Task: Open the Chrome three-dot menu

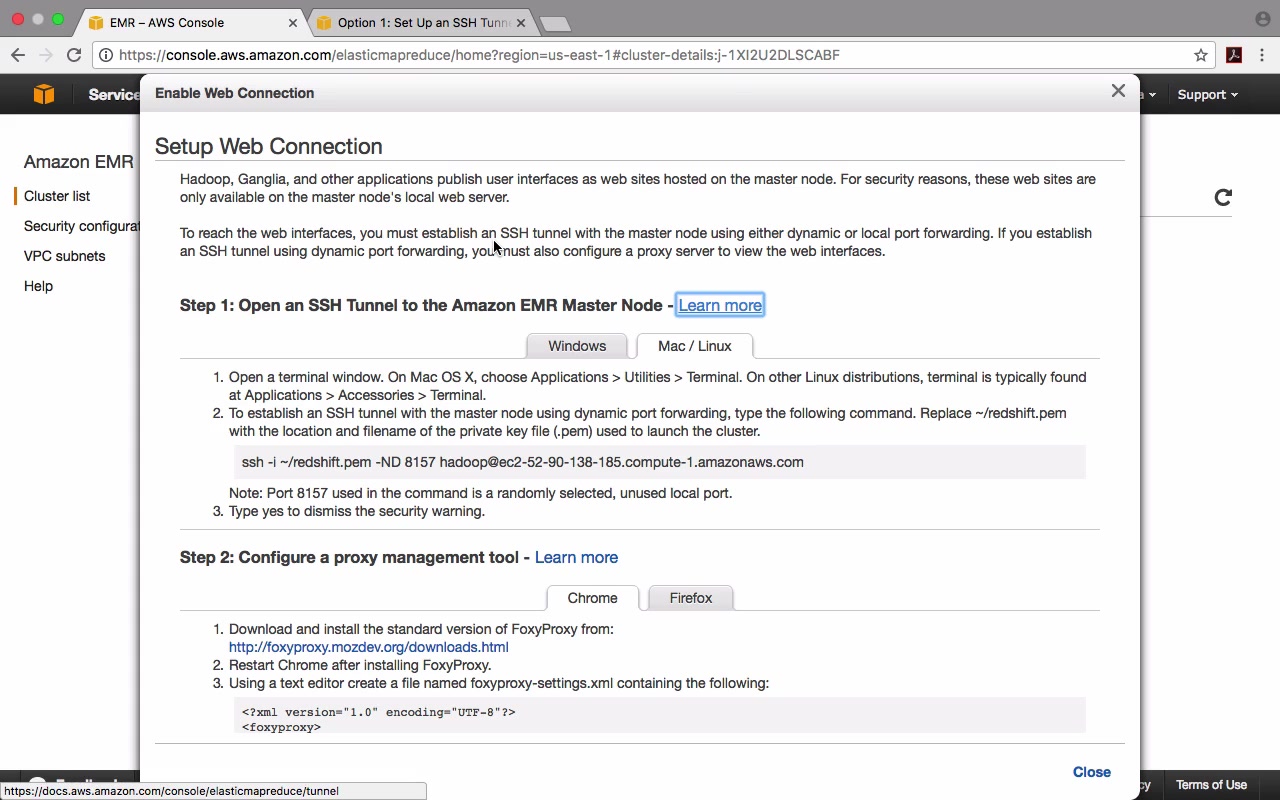Action: pos(1262,55)
